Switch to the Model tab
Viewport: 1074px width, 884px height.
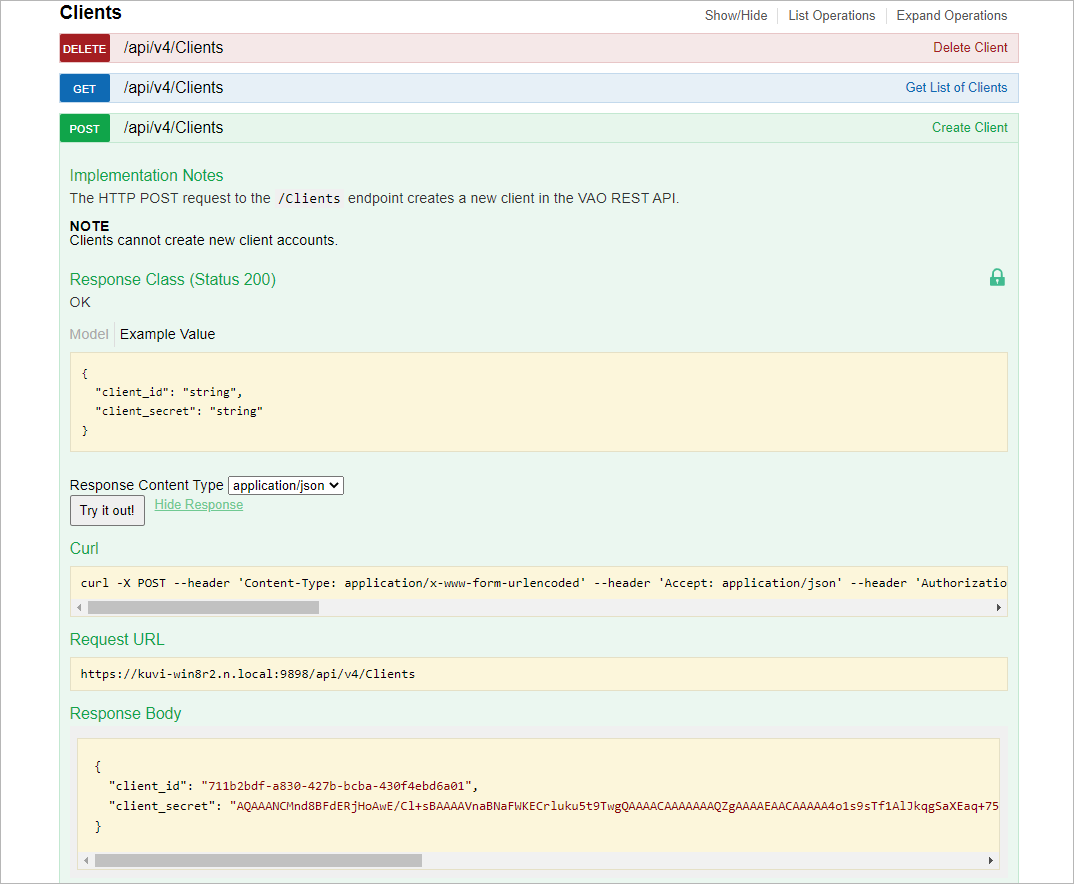pyautogui.click(x=89, y=334)
